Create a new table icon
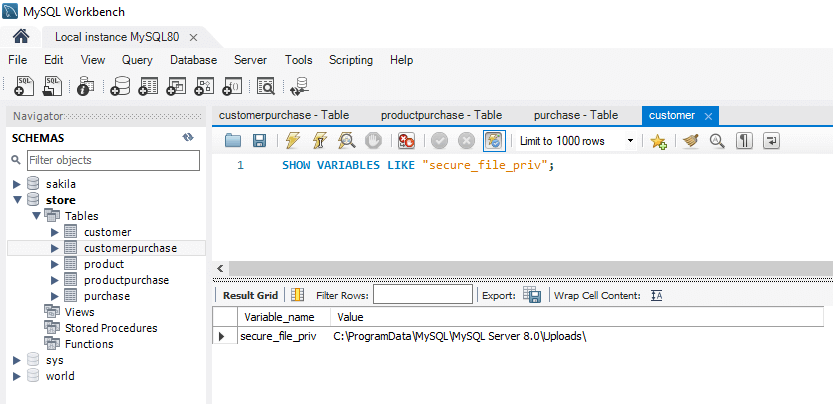The height and width of the screenshot is (404, 833). 148,86
